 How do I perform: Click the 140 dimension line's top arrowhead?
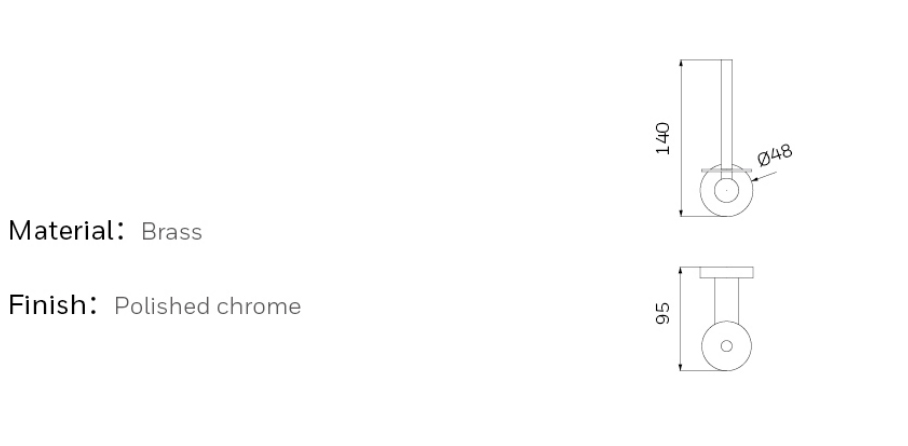(x=681, y=64)
